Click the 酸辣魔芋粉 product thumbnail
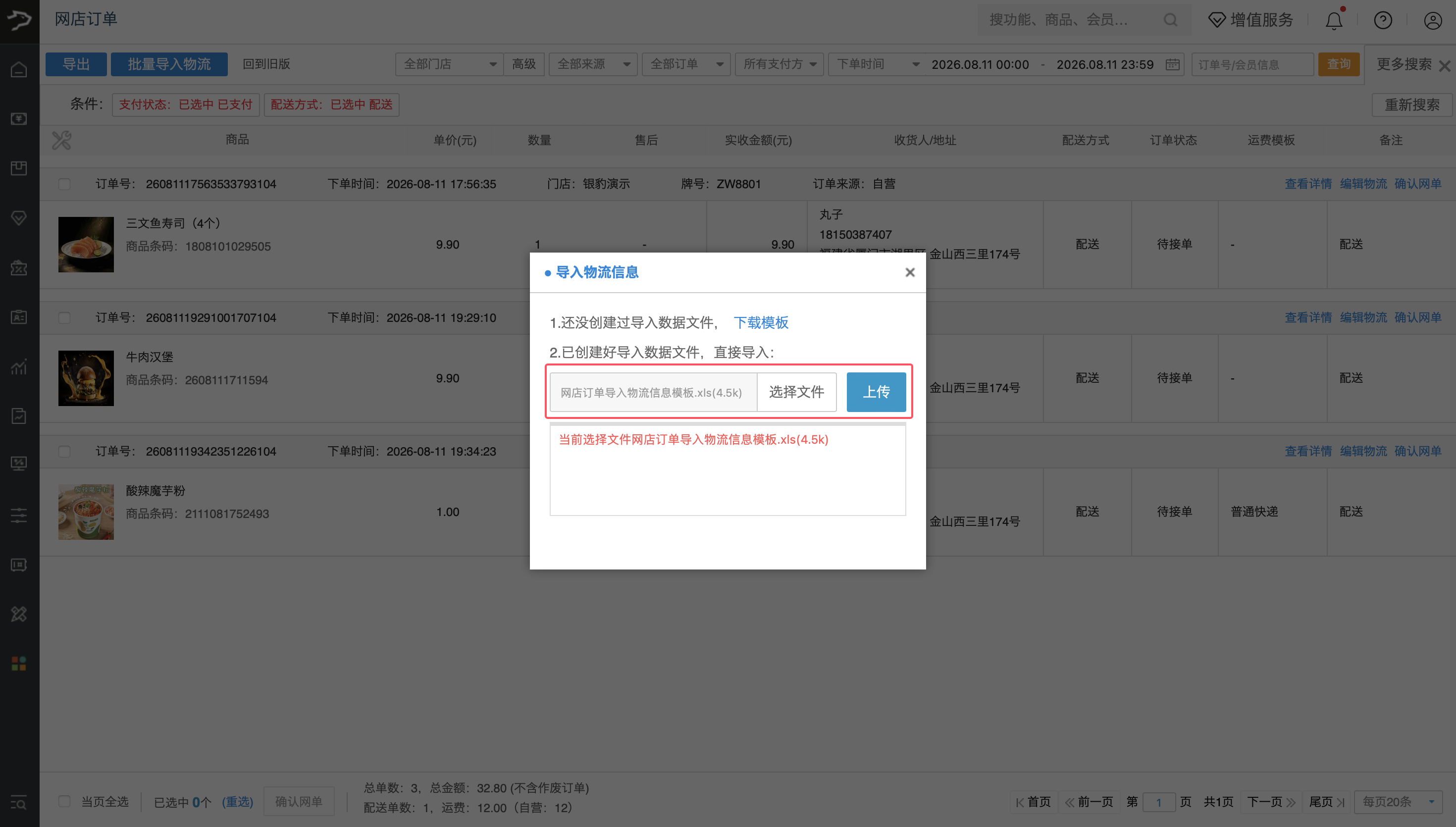This screenshot has height=827, width=1456. pos(86,512)
